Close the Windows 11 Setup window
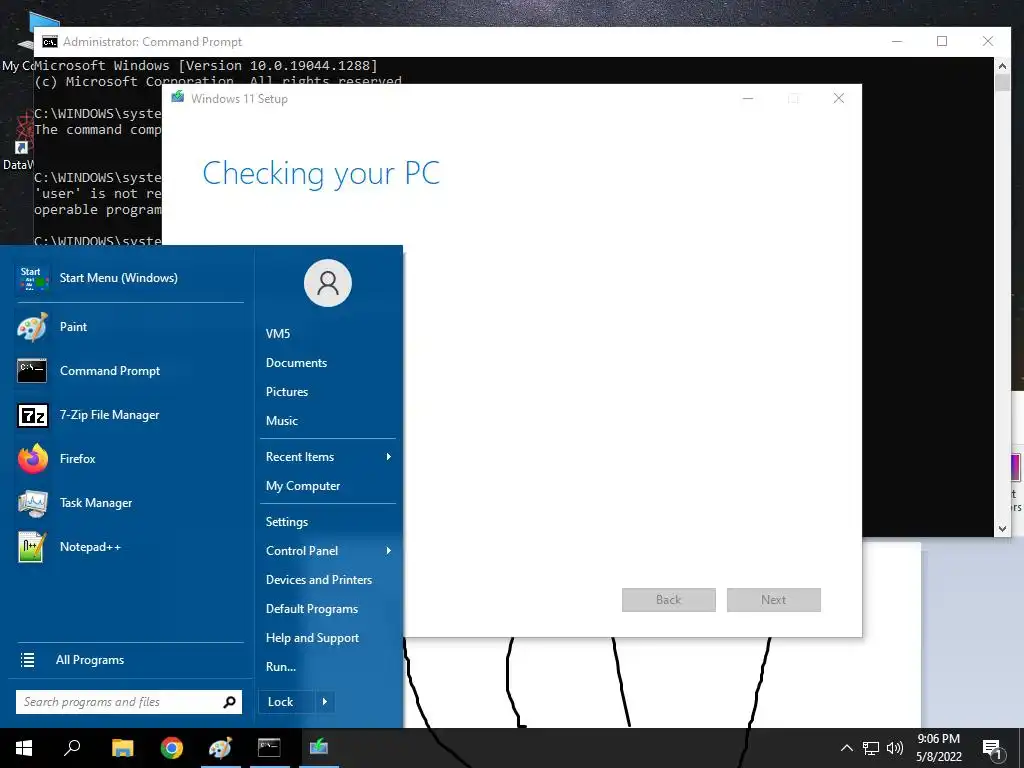This screenshot has height=768, width=1024. pos(839,98)
